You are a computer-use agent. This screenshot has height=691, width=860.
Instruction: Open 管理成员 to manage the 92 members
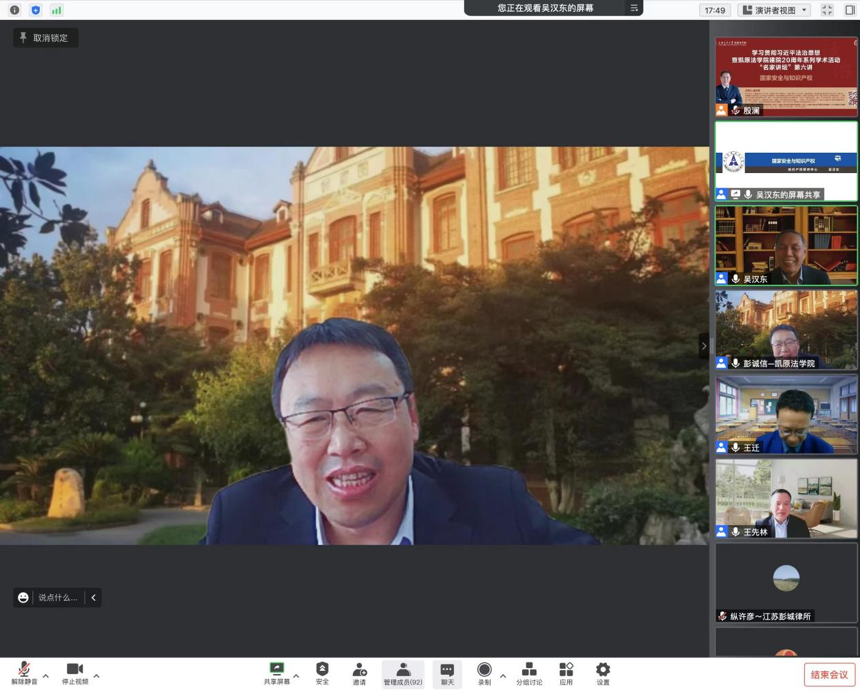402,672
